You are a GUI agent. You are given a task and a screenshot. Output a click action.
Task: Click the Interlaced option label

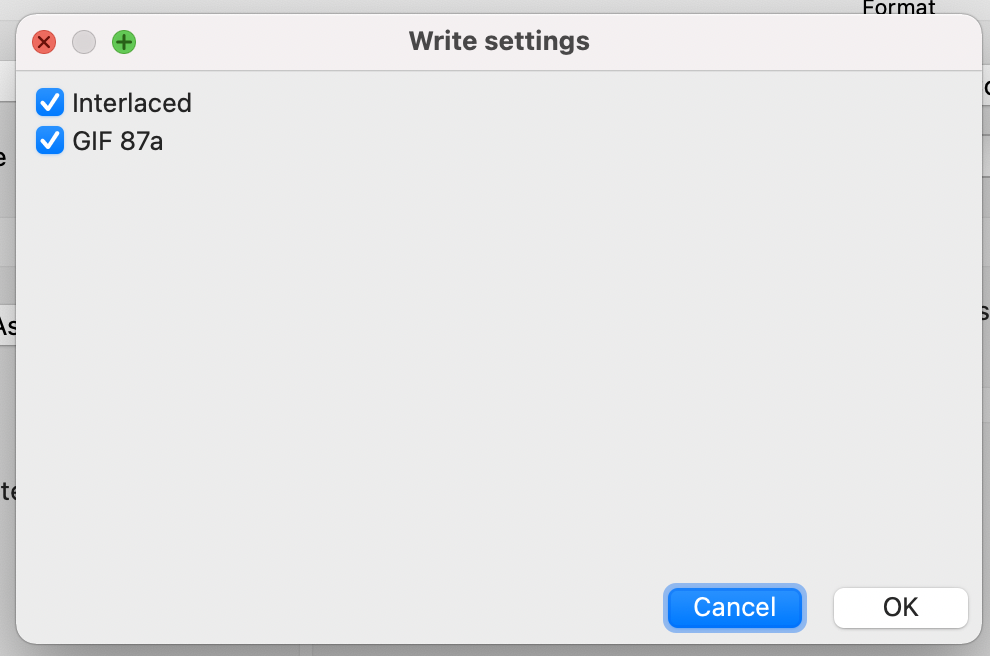(x=131, y=103)
